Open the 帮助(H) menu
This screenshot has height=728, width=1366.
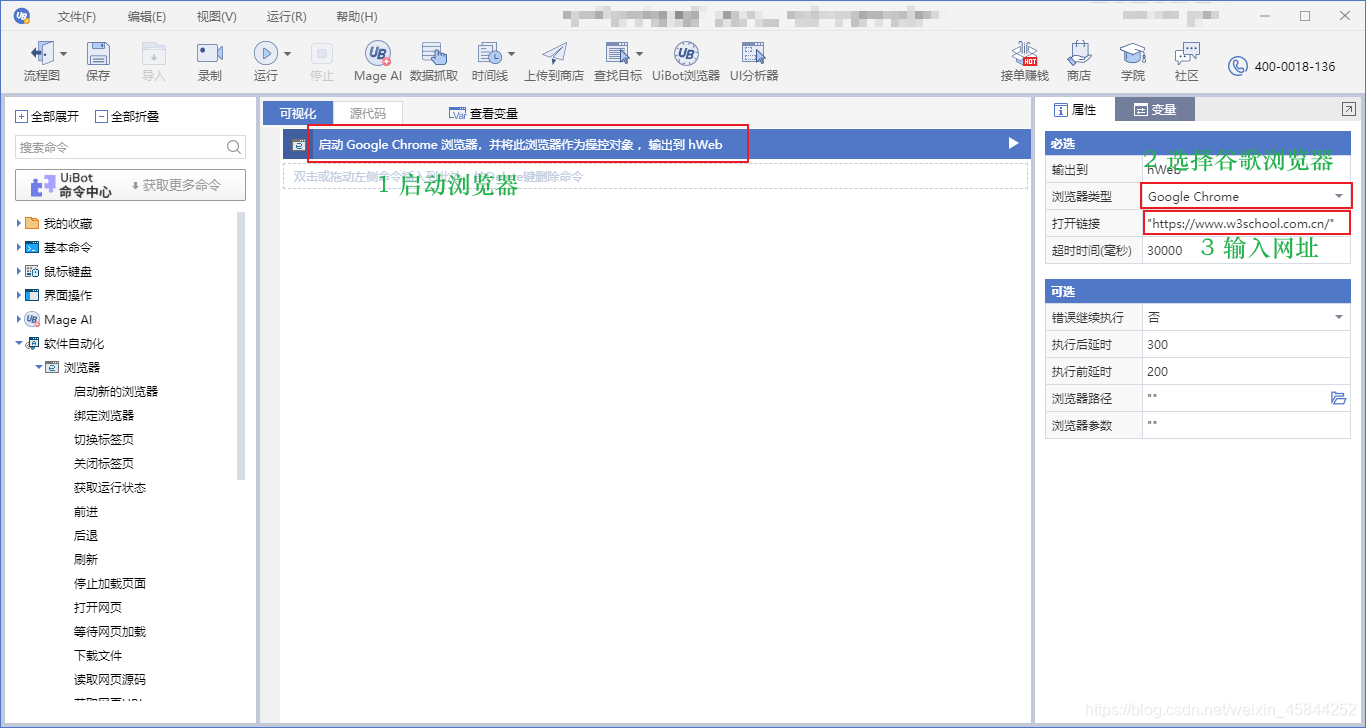click(357, 16)
